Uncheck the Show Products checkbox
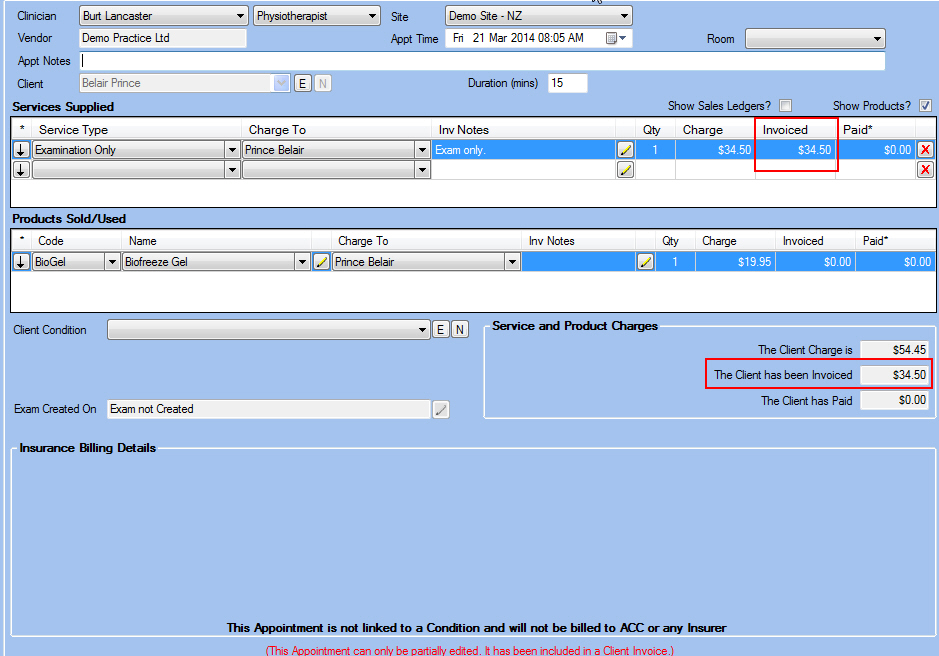The image size is (939, 656). [925, 106]
